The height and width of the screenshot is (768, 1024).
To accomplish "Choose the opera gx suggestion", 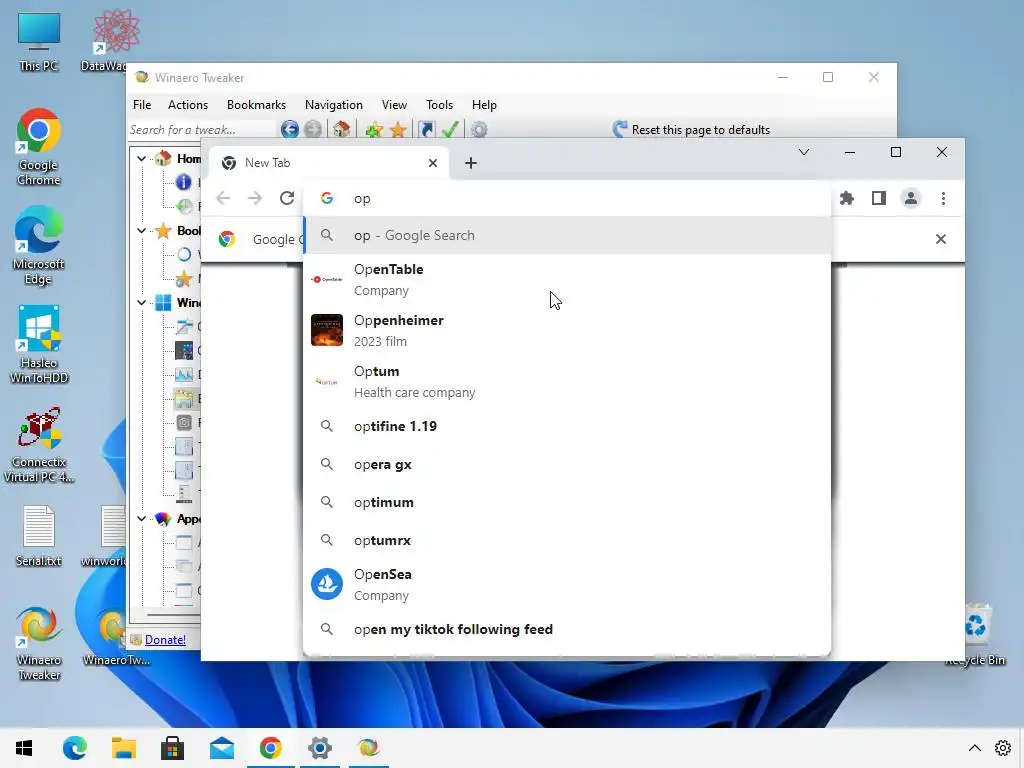I will 568,464.
